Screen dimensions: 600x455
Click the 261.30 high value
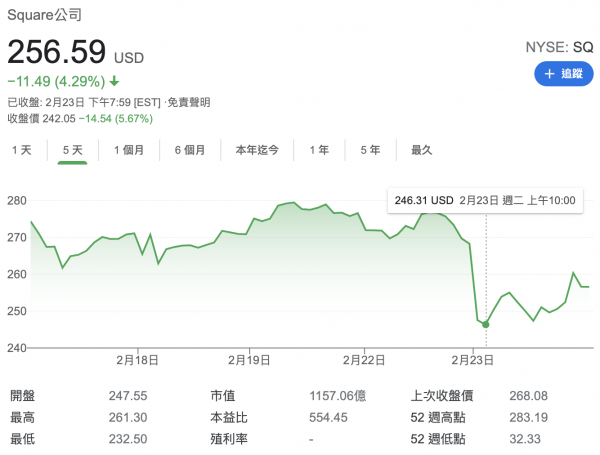pyautogui.click(x=128, y=417)
